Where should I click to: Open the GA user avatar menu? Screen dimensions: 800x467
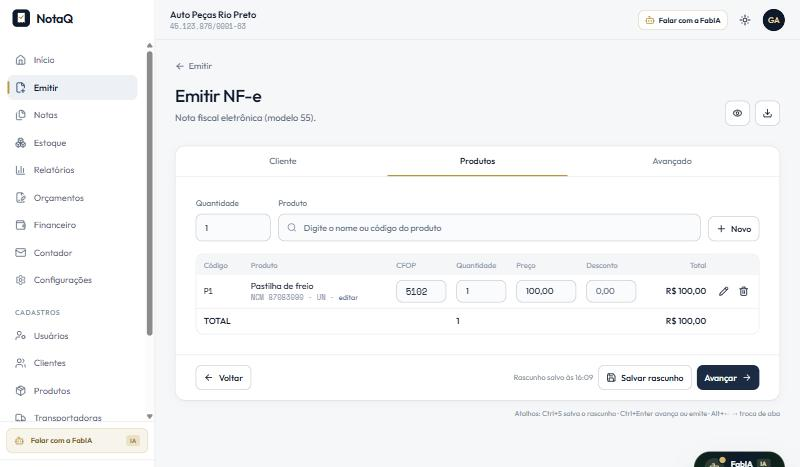(773, 20)
